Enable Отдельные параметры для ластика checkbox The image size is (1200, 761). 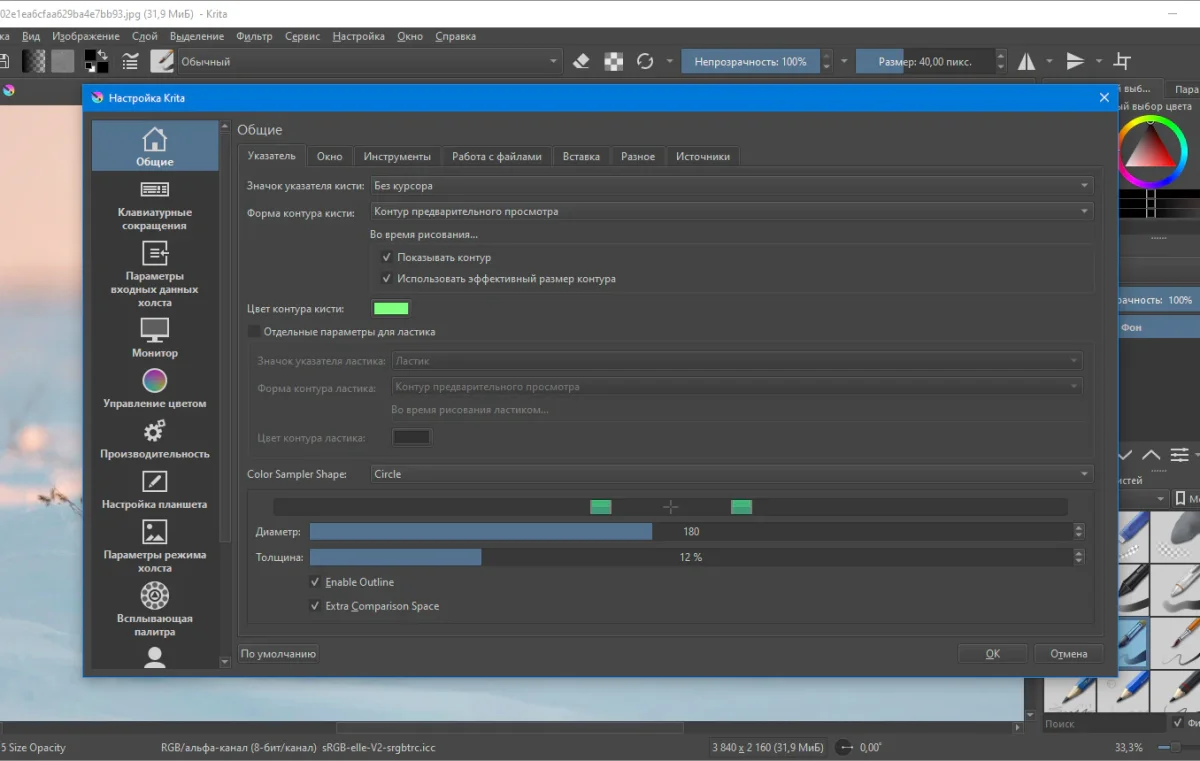pyautogui.click(x=254, y=332)
